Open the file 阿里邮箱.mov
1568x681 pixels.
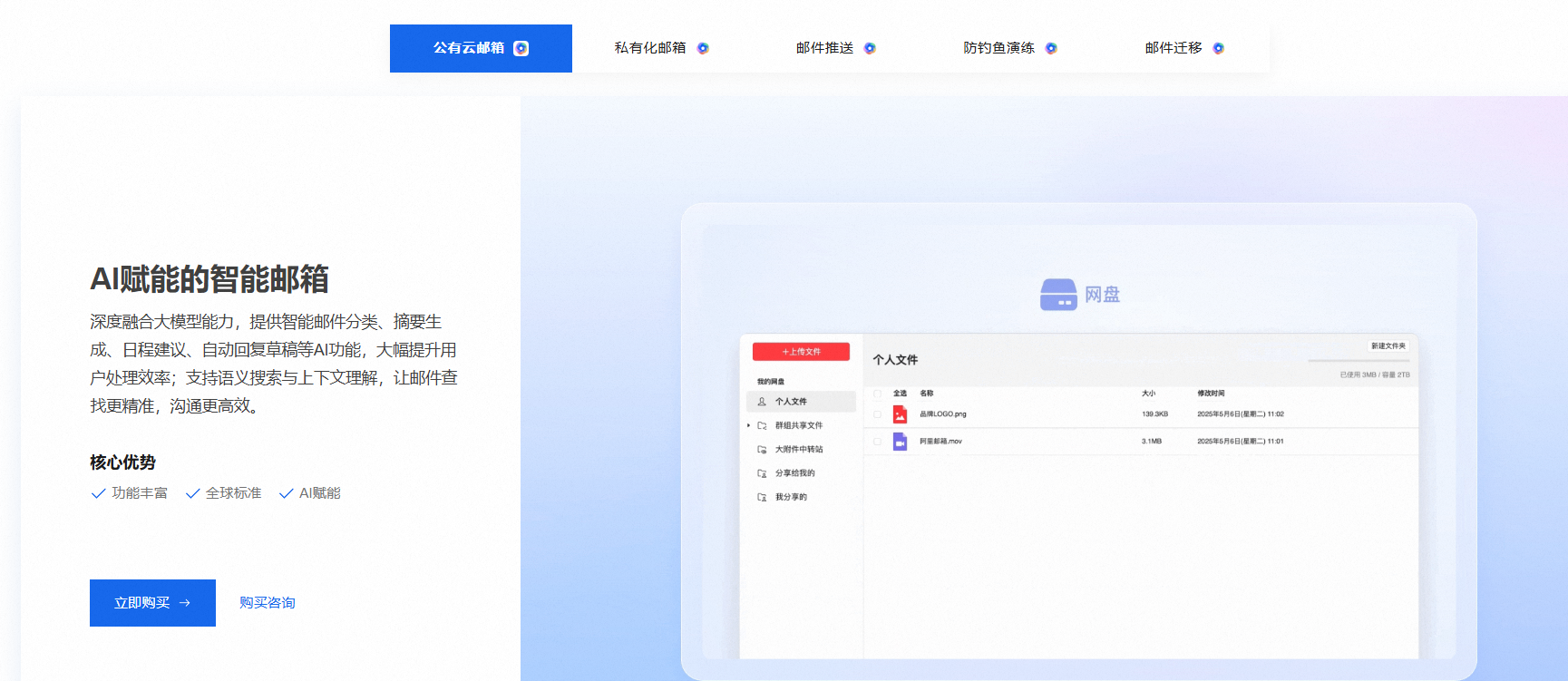pyautogui.click(x=940, y=442)
